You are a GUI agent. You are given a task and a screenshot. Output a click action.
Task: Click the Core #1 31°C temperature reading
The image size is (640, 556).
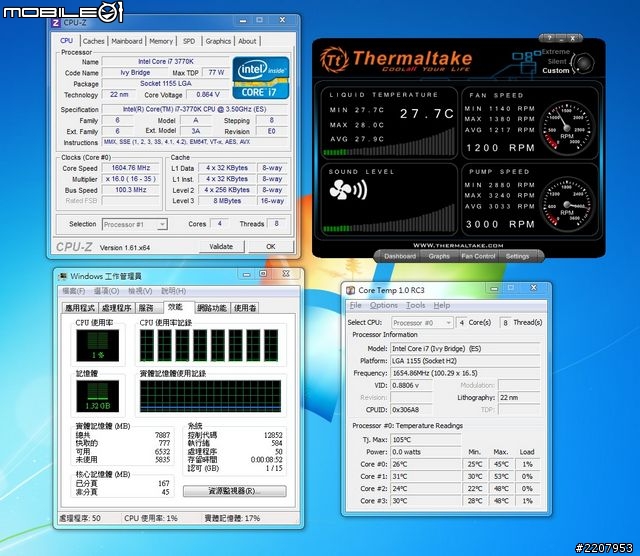[426, 477]
